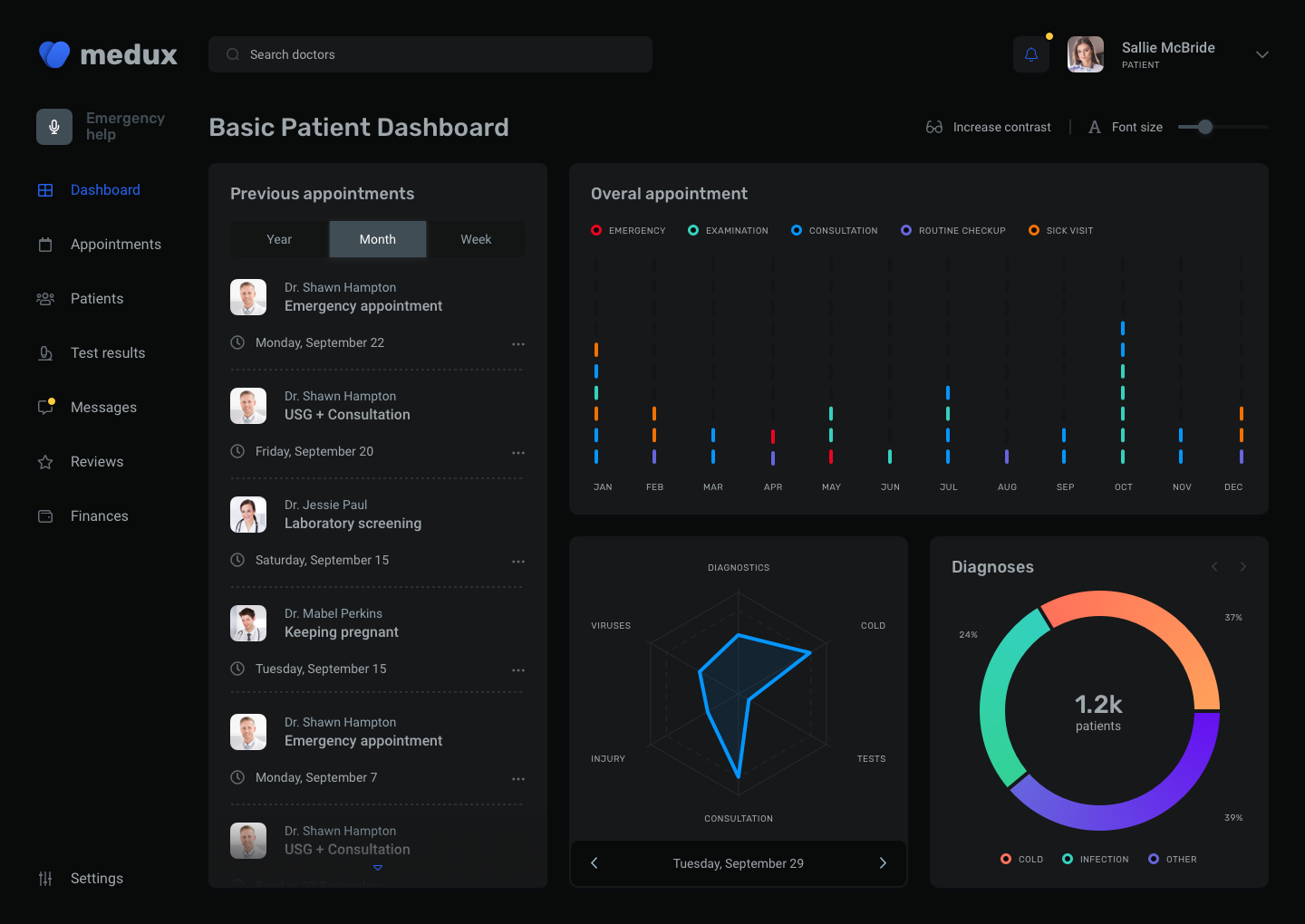Open Settings sliders icon
The image size is (1305, 924).
click(45, 879)
